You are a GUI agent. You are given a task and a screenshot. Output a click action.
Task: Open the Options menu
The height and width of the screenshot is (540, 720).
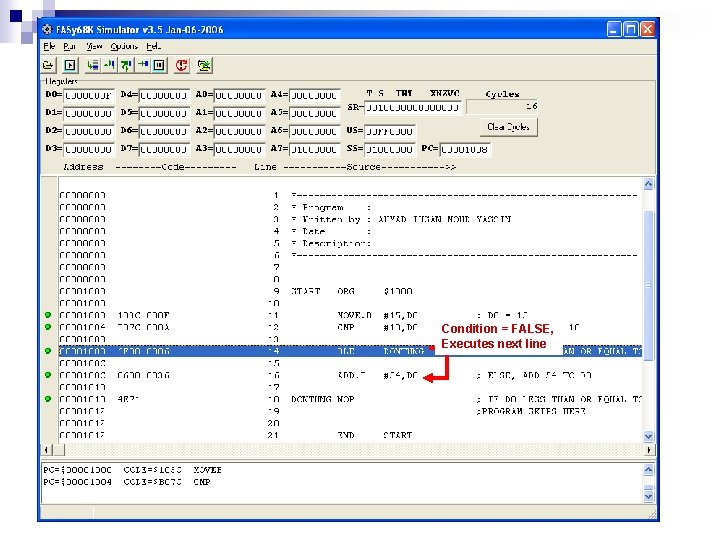124,46
